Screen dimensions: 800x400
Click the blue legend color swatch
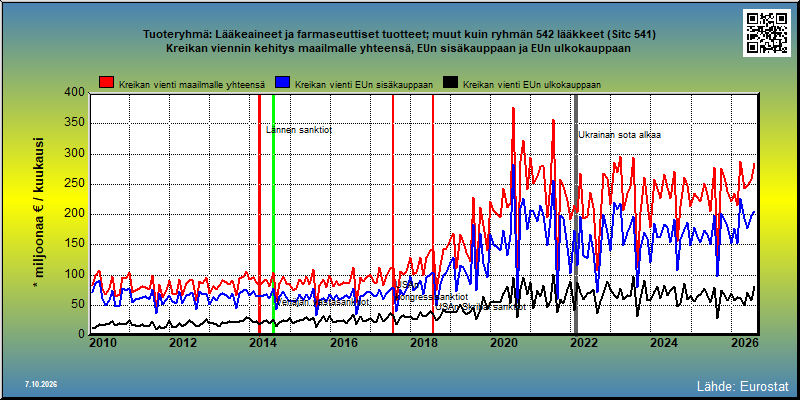pos(283,83)
